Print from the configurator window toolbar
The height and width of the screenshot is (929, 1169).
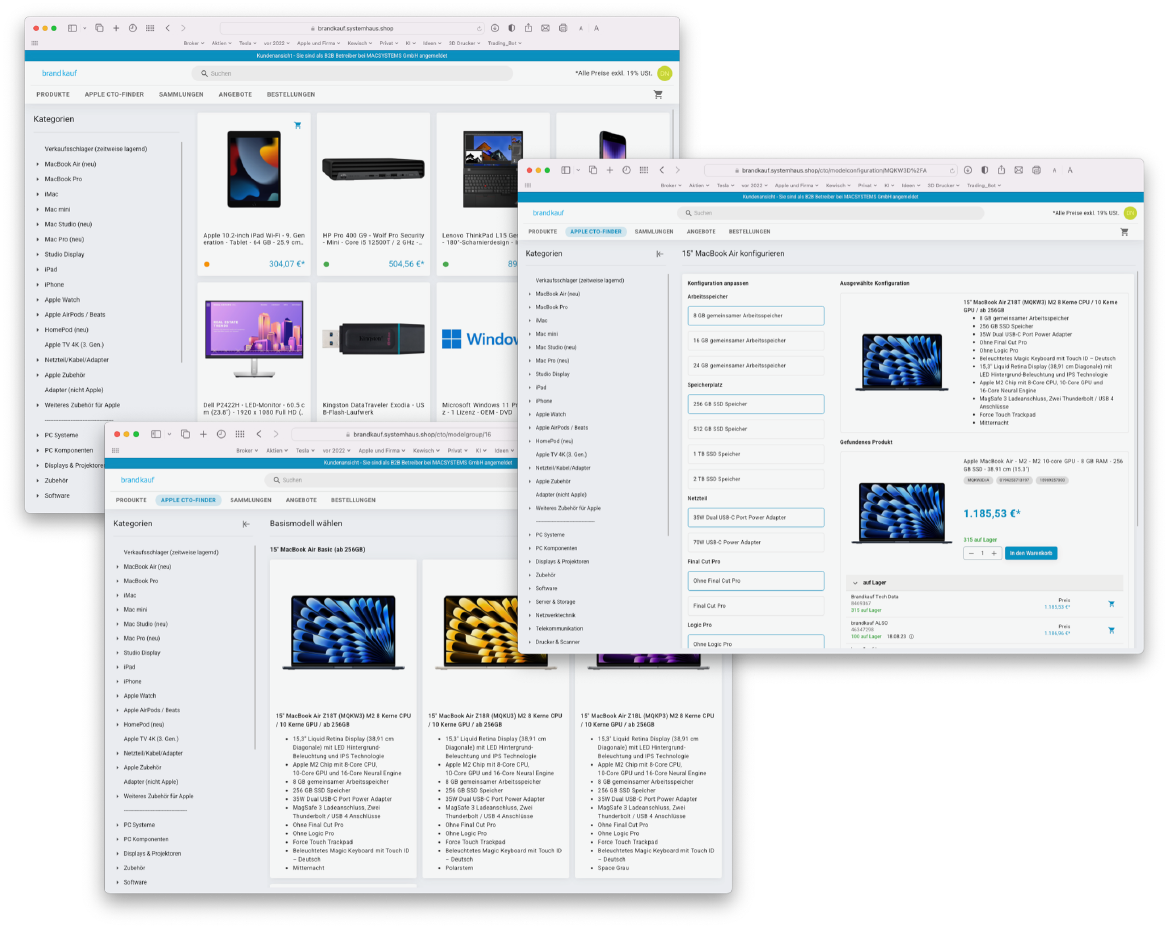(1036, 170)
